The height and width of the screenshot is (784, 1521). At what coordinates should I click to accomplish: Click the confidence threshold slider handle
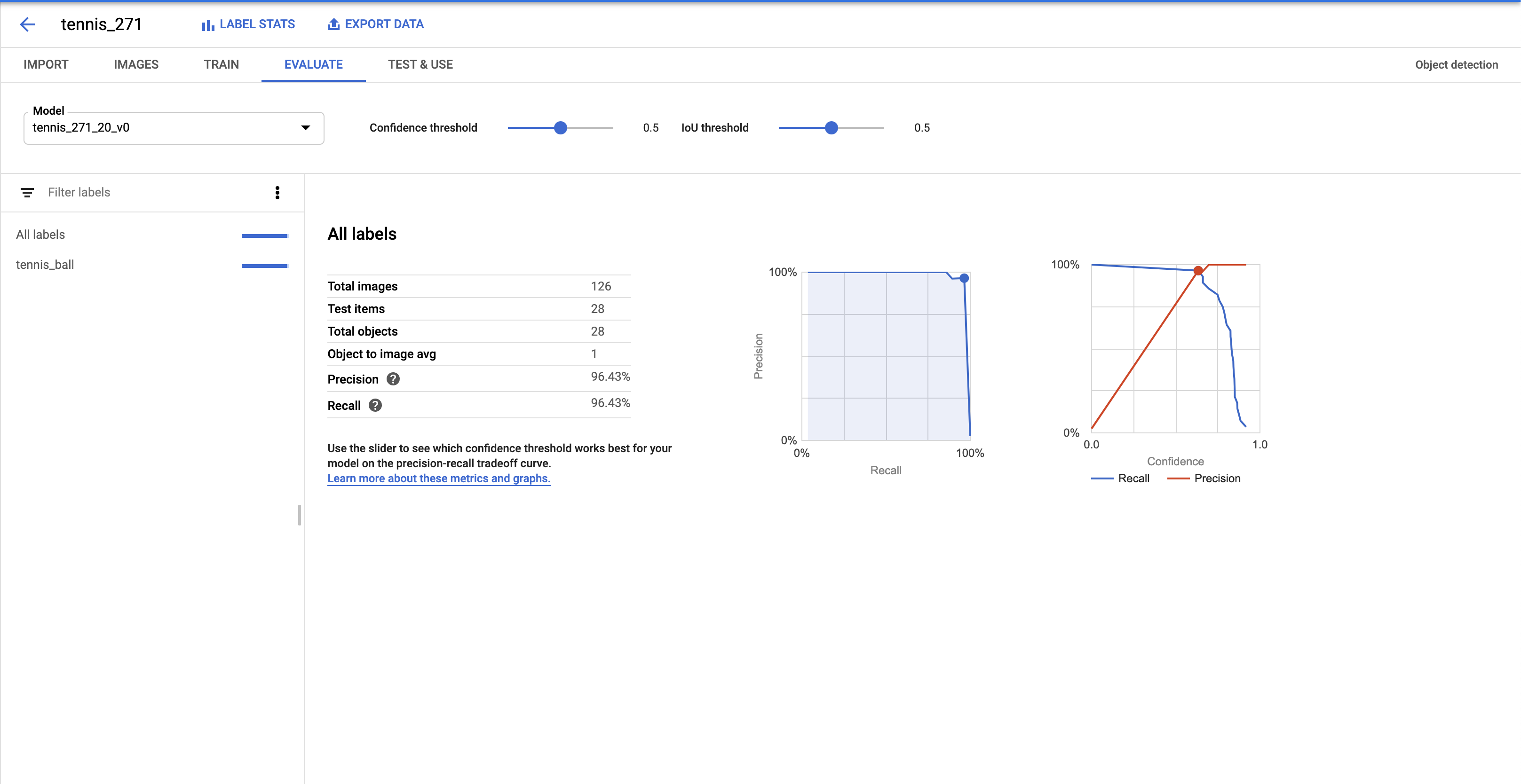[560, 127]
